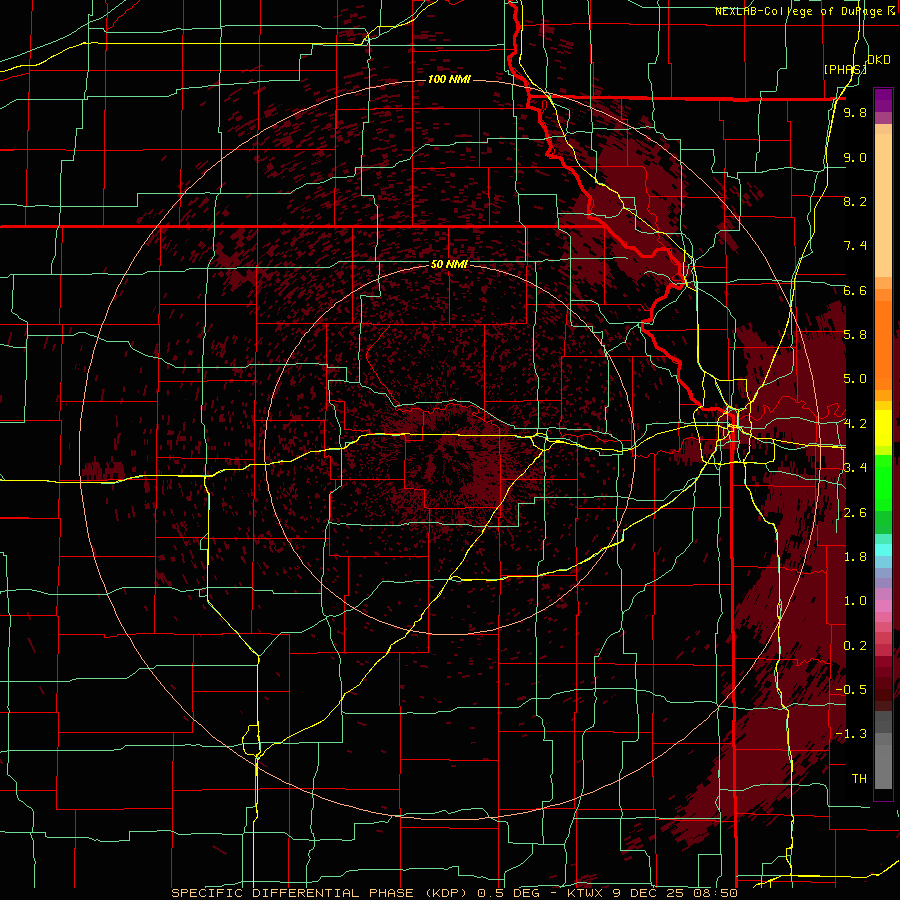The image size is (900, 900).
Task: Click the NEXLAB logo icon after DuPage
Action: [891, 11]
